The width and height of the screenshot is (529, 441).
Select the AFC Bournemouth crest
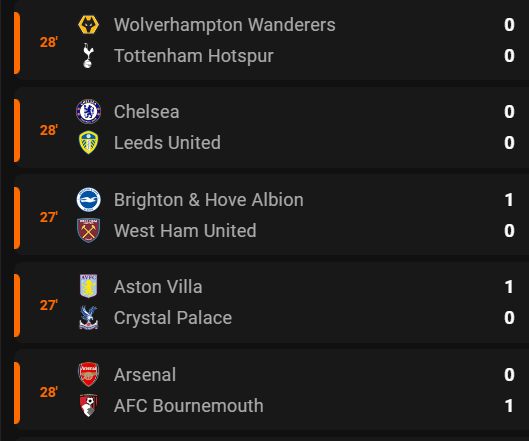[x=88, y=406]
